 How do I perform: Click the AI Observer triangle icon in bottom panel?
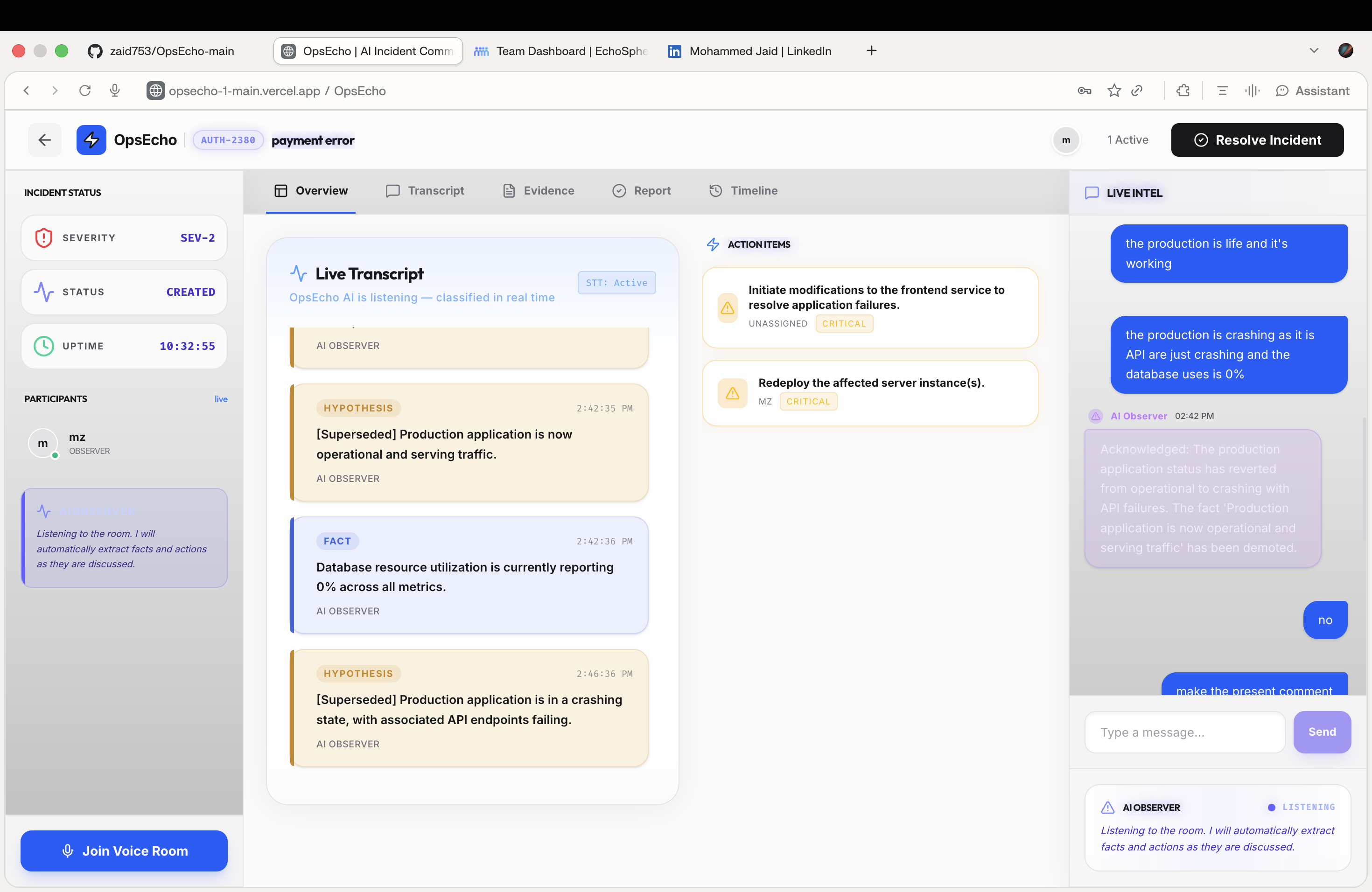click(1107, 807)
